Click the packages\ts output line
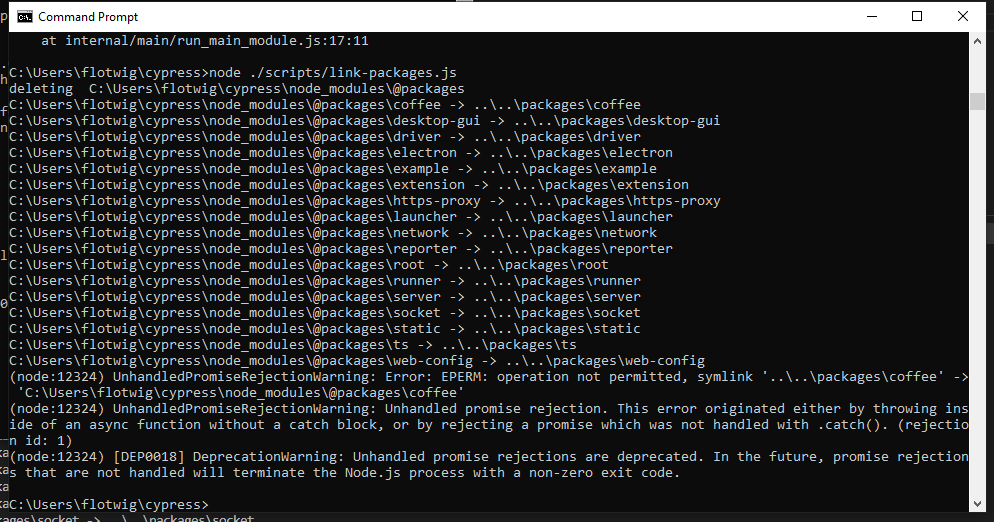 pos(293,345)
